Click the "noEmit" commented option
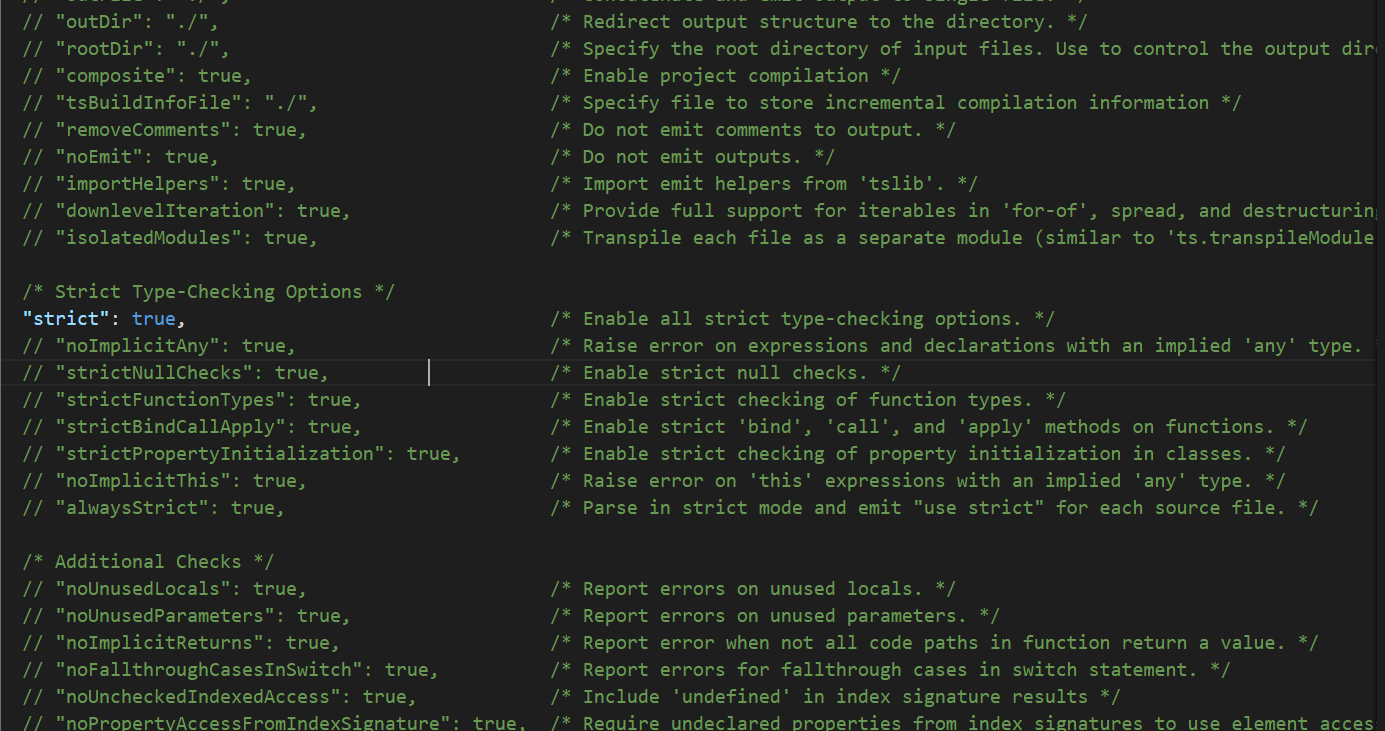This screenshot has width=1385, height=731. click(x=121, y=157)
